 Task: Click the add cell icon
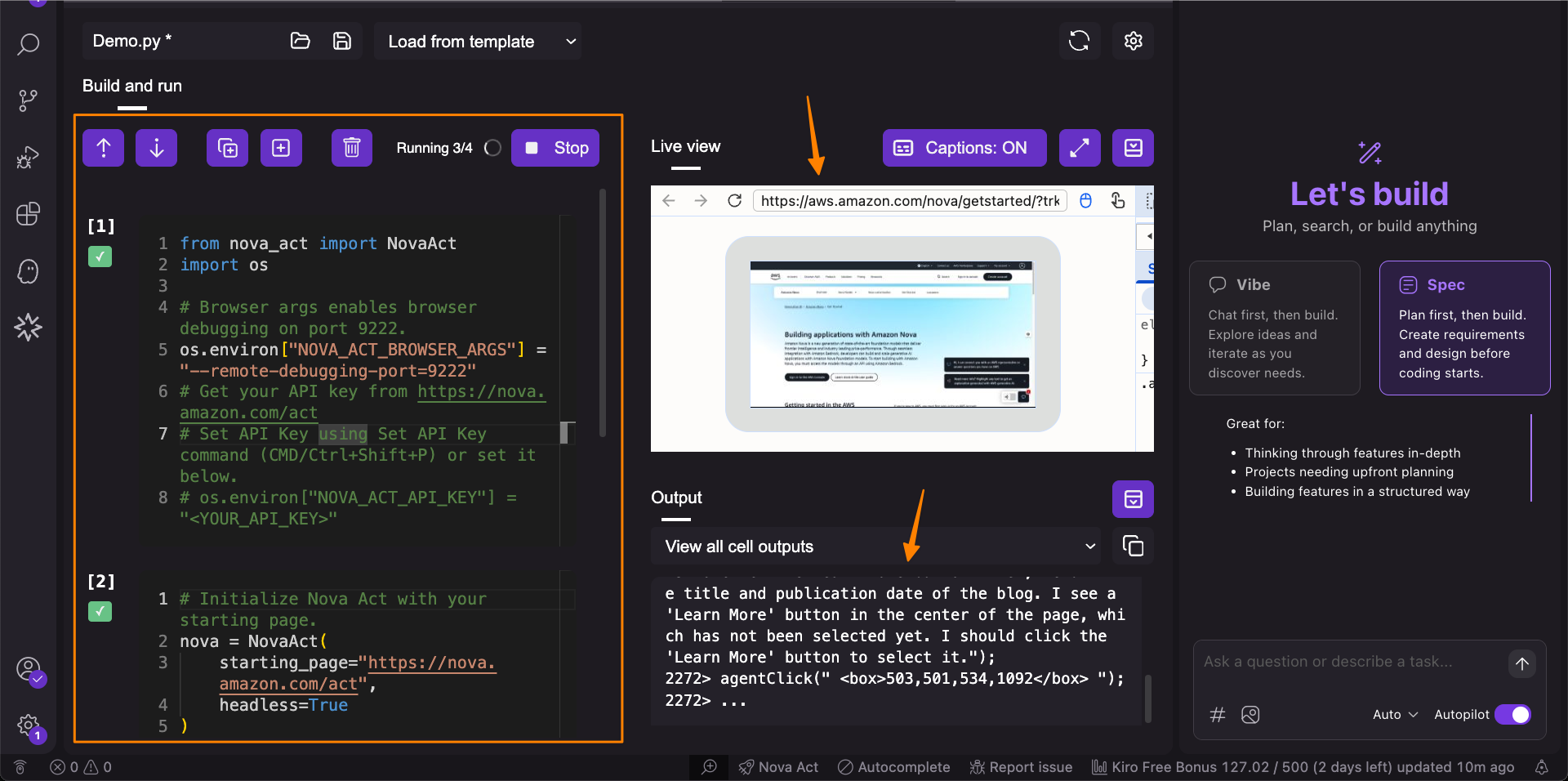[281, 148]
